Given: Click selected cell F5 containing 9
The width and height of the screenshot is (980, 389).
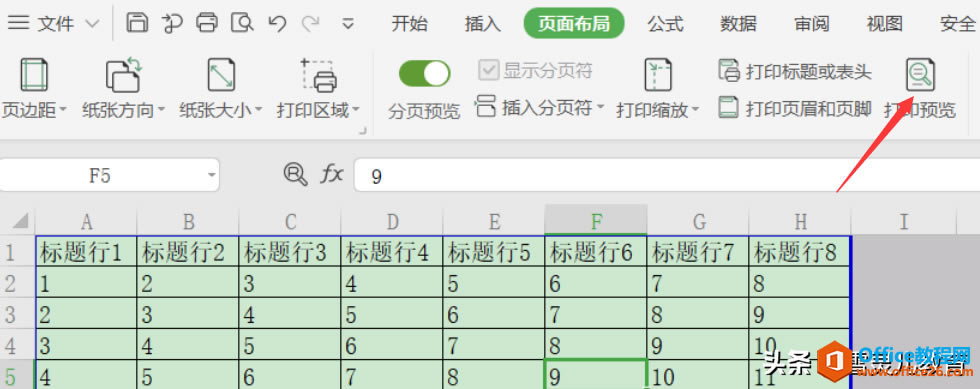Looking at the screenshot, I should (596, 375).
